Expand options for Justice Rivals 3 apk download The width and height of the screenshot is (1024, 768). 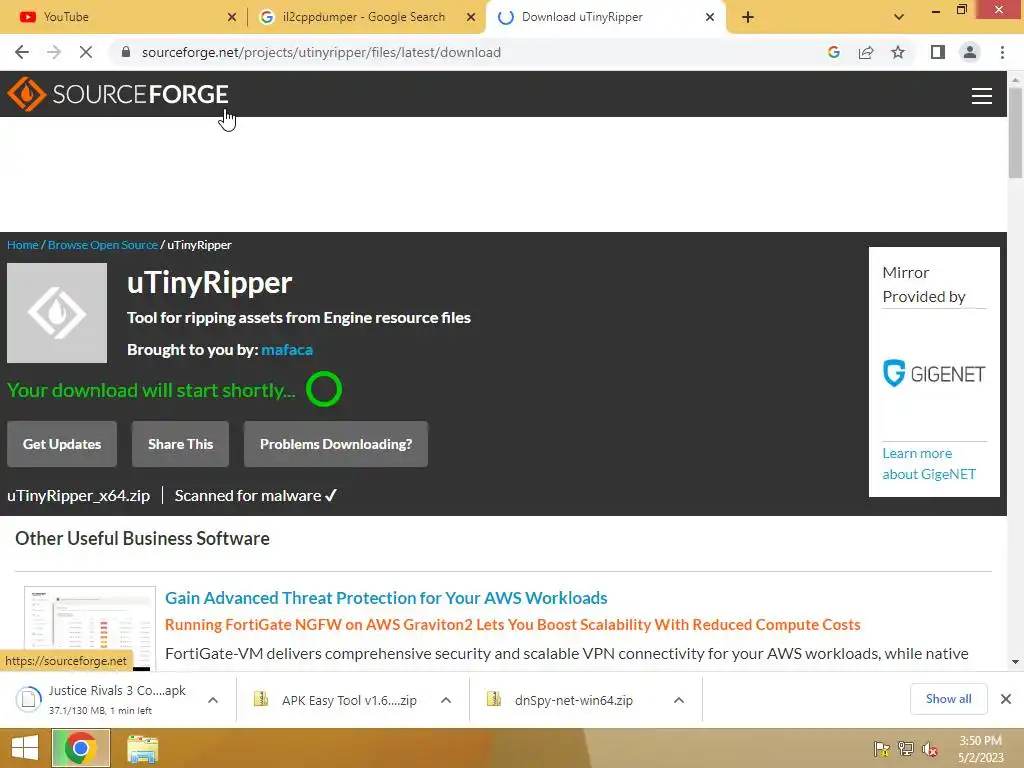point(212,700)
